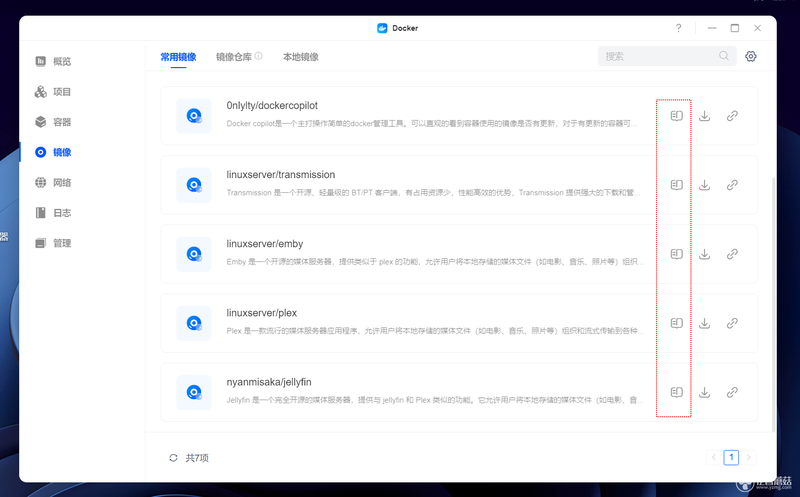This screenshot has width=800, height=497.
Task: Download the linuxserver/plex image
Action: pos(705,323)
